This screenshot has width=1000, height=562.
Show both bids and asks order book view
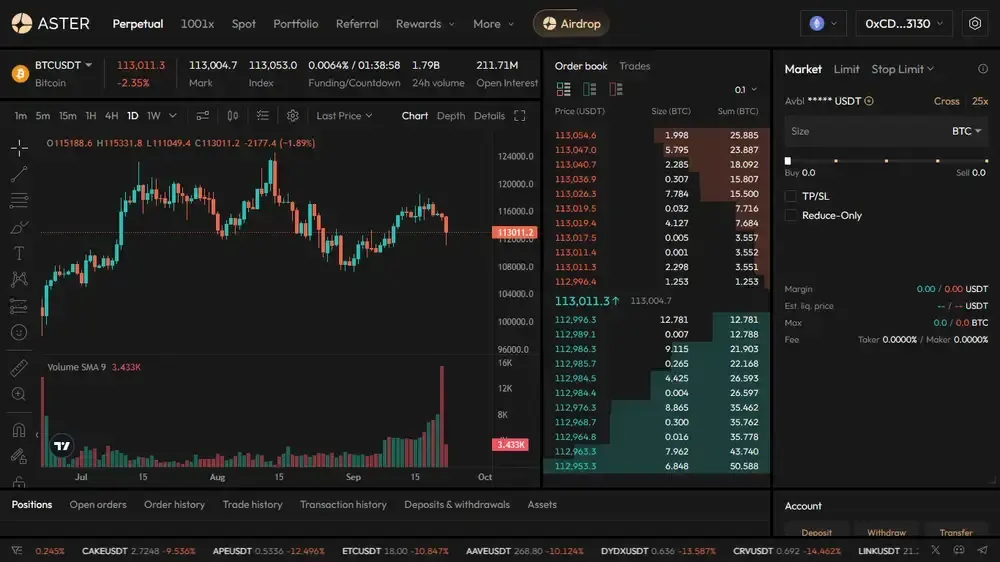point(563,89)
